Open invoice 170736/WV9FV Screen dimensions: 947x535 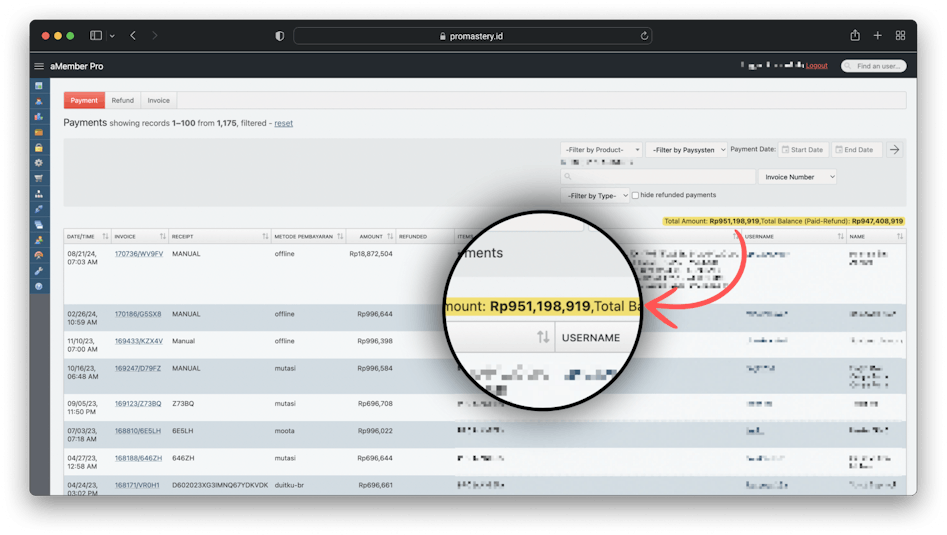tap(138, 254)
